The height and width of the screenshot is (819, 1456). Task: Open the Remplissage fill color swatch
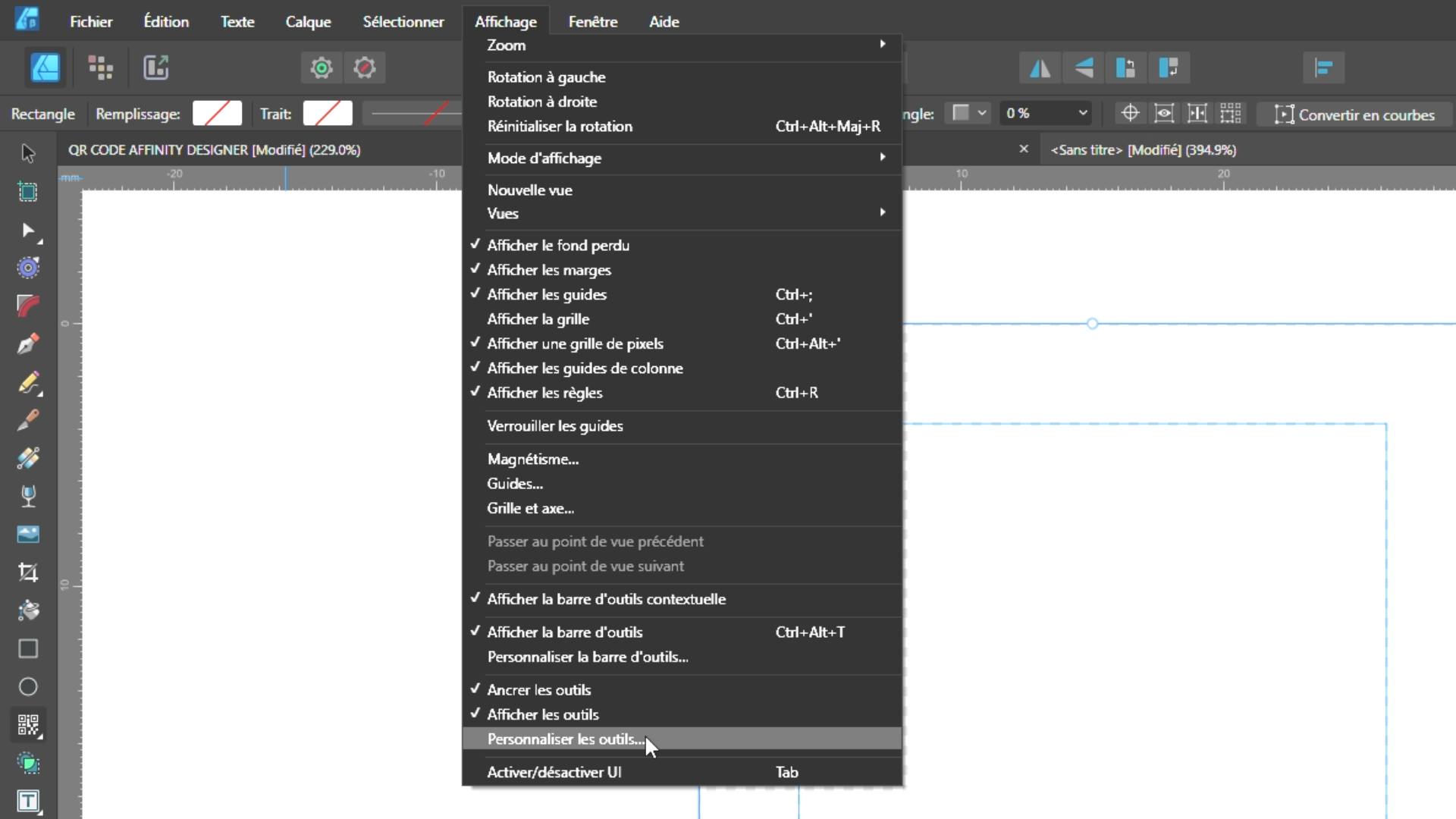(x=217, y=114)
